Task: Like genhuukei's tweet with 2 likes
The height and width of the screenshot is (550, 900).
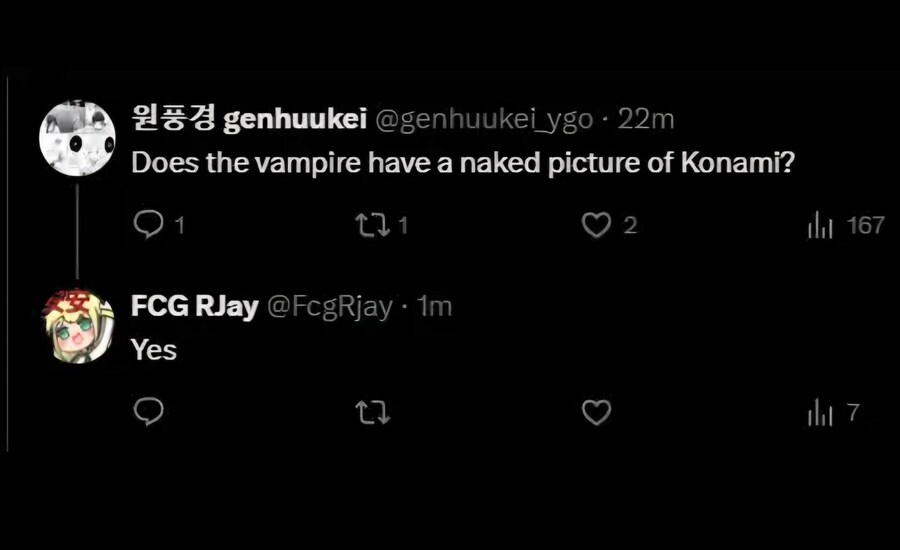Action: click(x=596, y=225)
